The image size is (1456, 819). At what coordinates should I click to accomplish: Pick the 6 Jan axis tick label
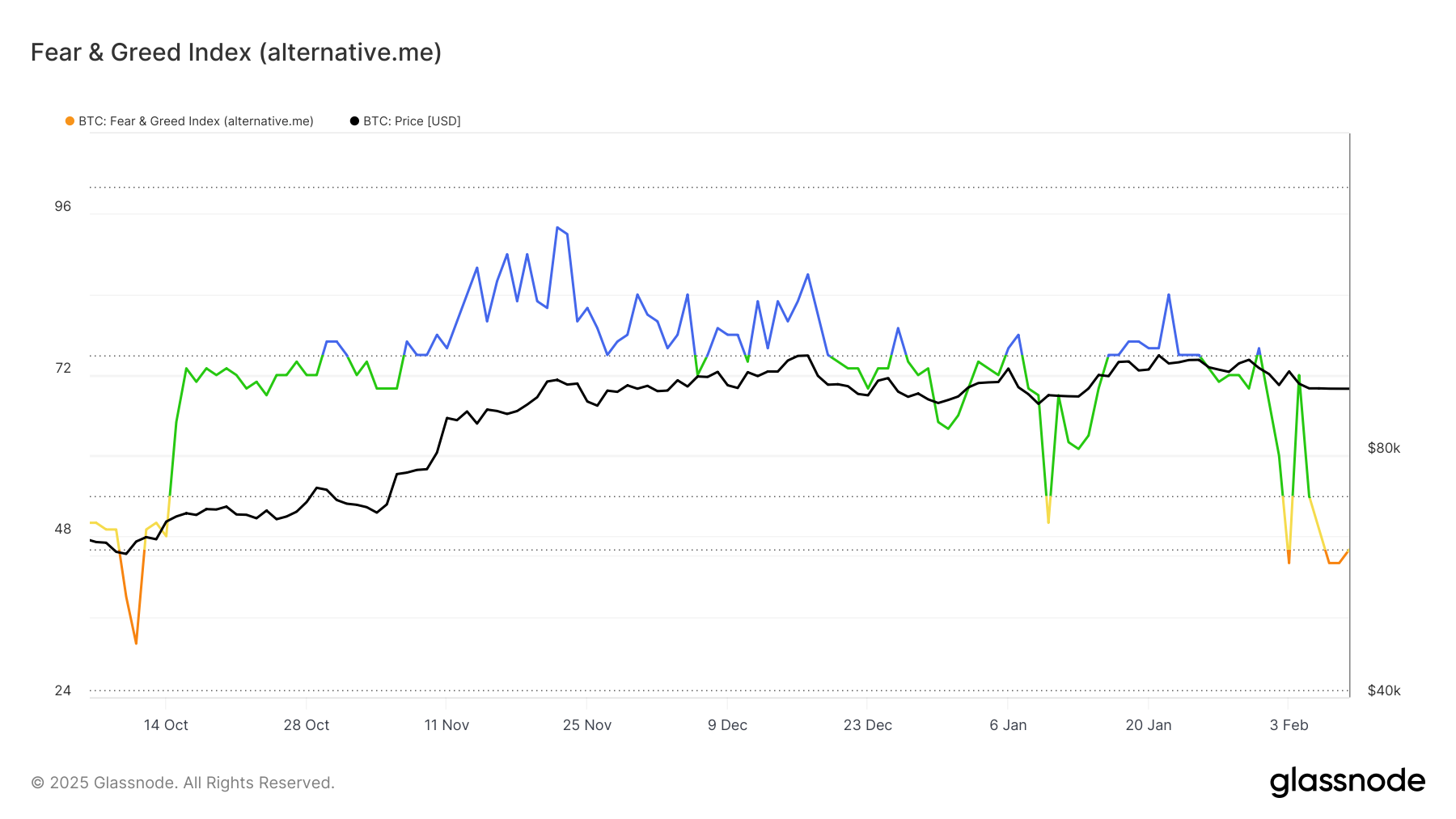click(x=1008, y=725)
